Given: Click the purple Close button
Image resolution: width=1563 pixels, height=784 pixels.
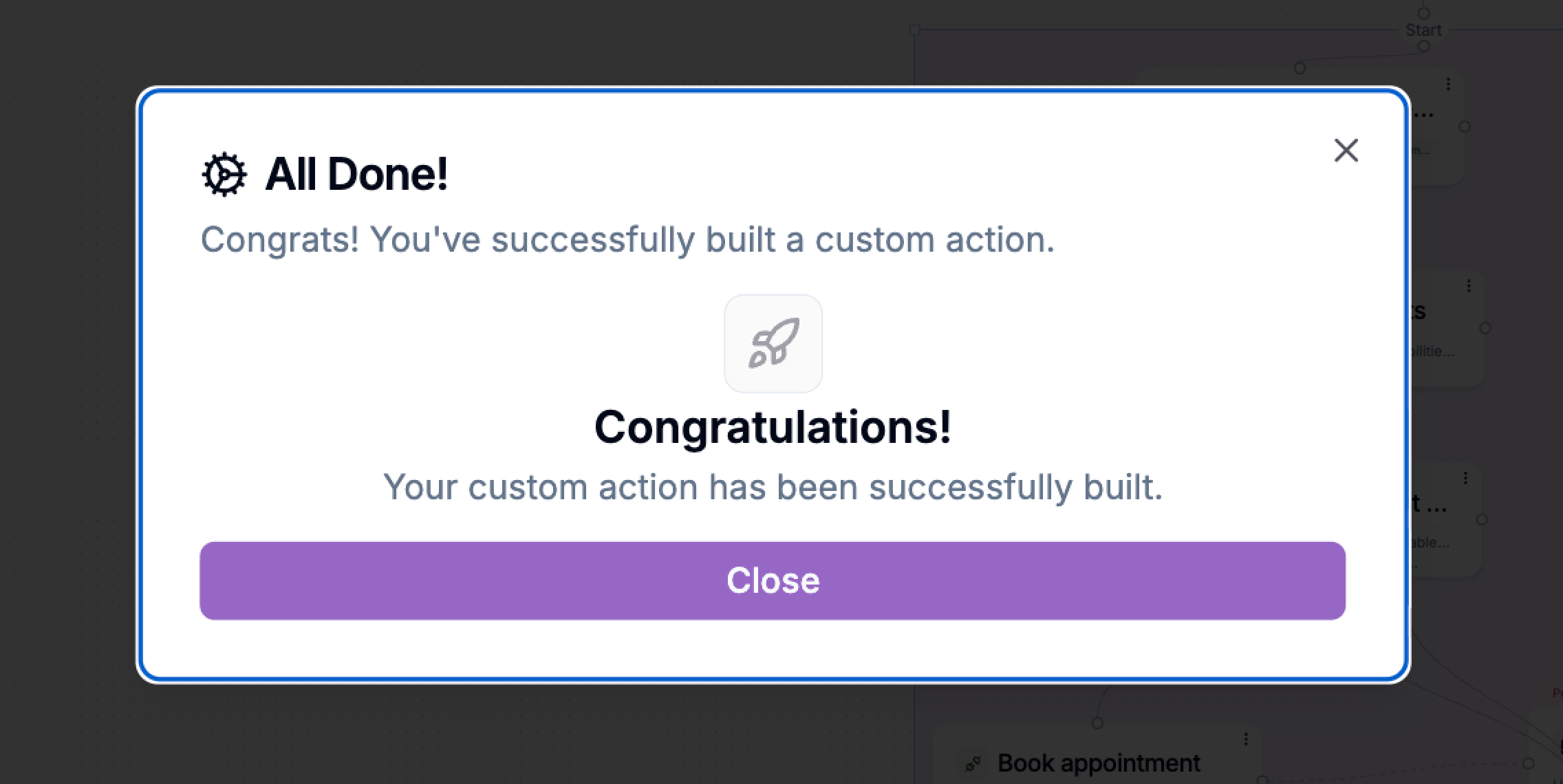Looking at the screenshot, I should click(772, 580).
